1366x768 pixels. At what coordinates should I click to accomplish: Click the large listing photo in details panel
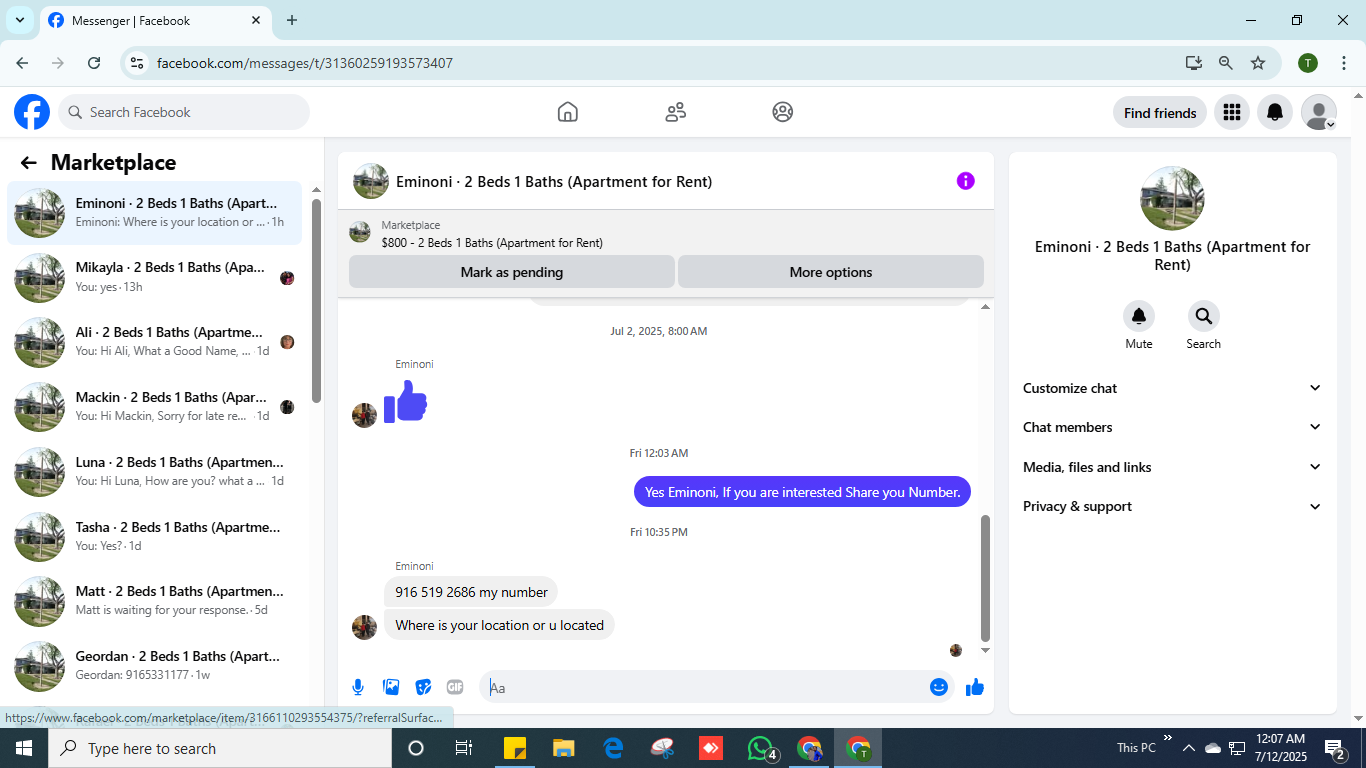coord(1172,198)
